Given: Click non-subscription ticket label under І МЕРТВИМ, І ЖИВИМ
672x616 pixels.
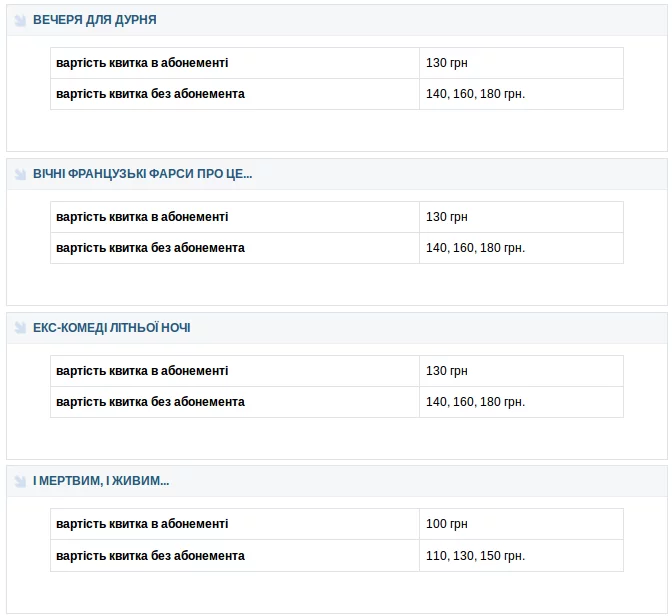Looking at the screenshot, I should click(150, 556).
